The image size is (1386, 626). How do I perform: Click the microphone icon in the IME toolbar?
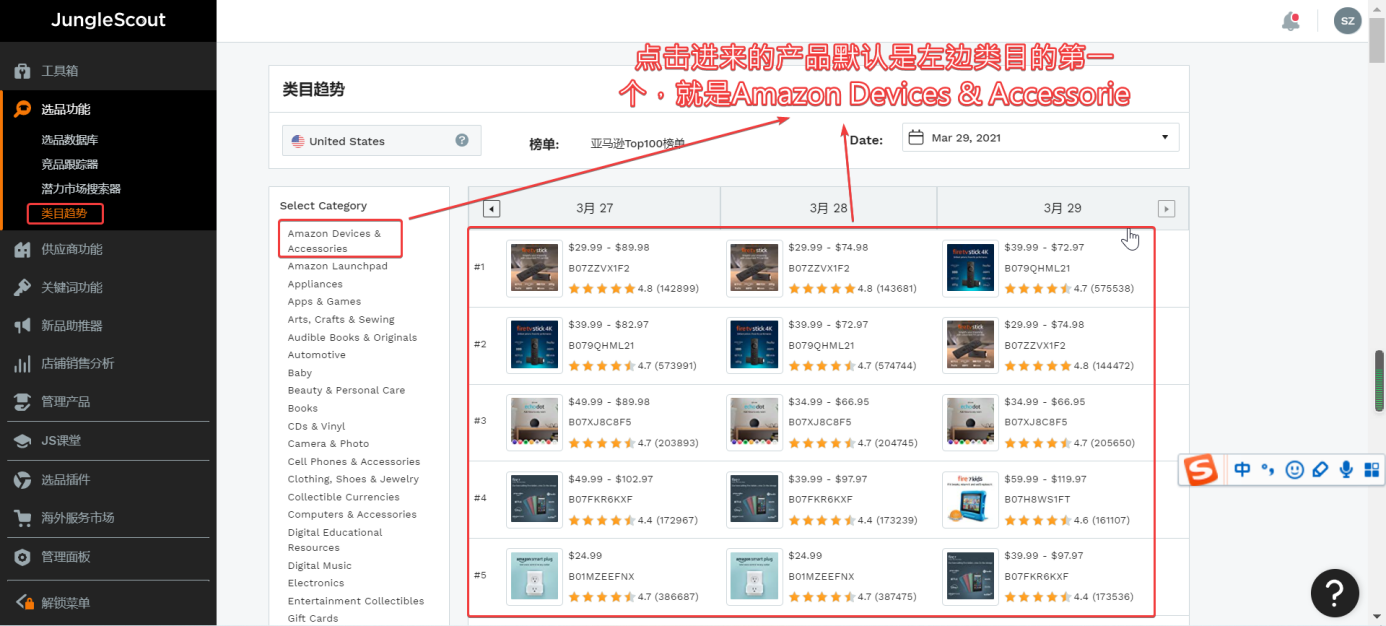pos(1346,469)
